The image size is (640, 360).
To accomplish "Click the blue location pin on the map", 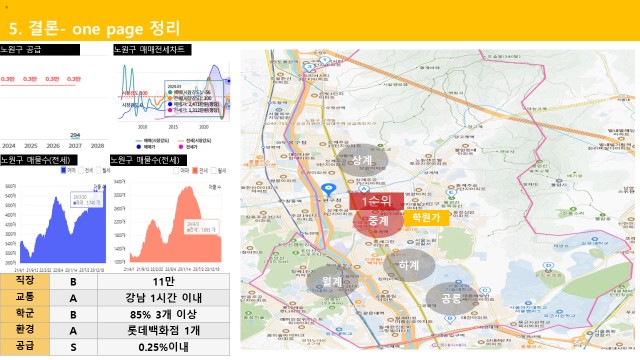I will coord(329,189).
